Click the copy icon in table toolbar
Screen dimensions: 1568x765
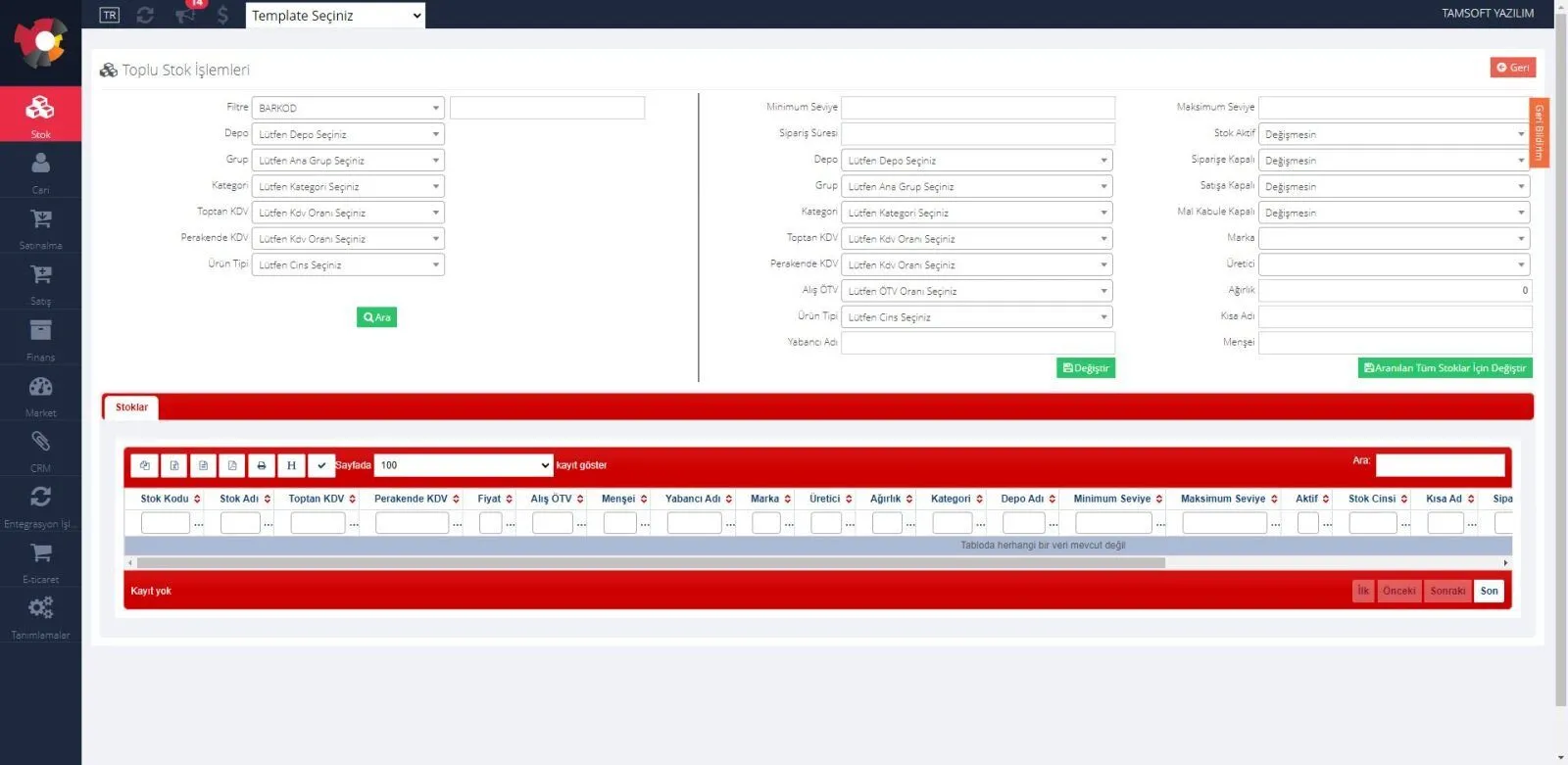point(145,465)
